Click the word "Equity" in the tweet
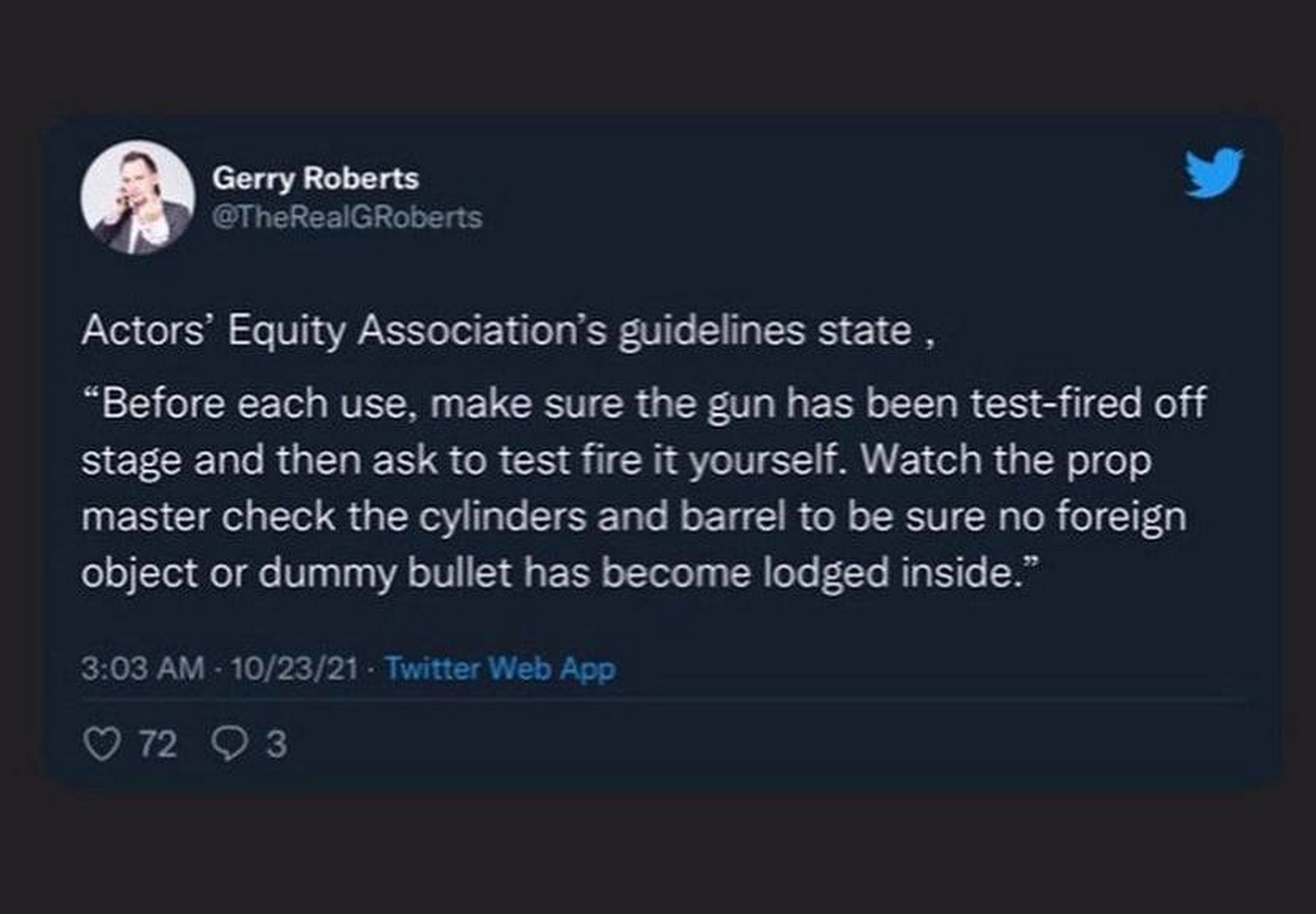The height and width of the screenshot is (914, 1316). click(x=286, y=331)
